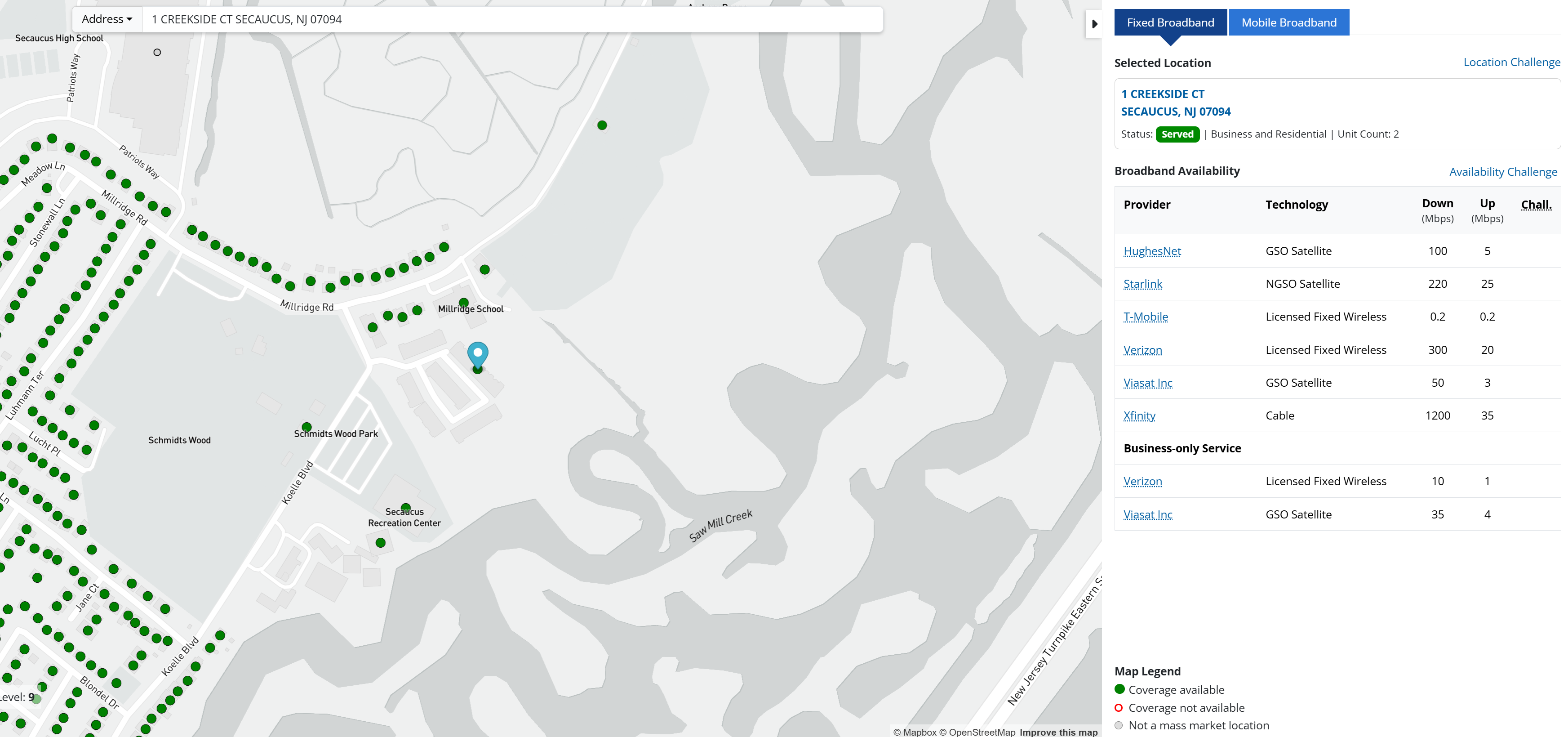
Task: Open the HughesNet provider link
Action: [x=1152, y=251]
